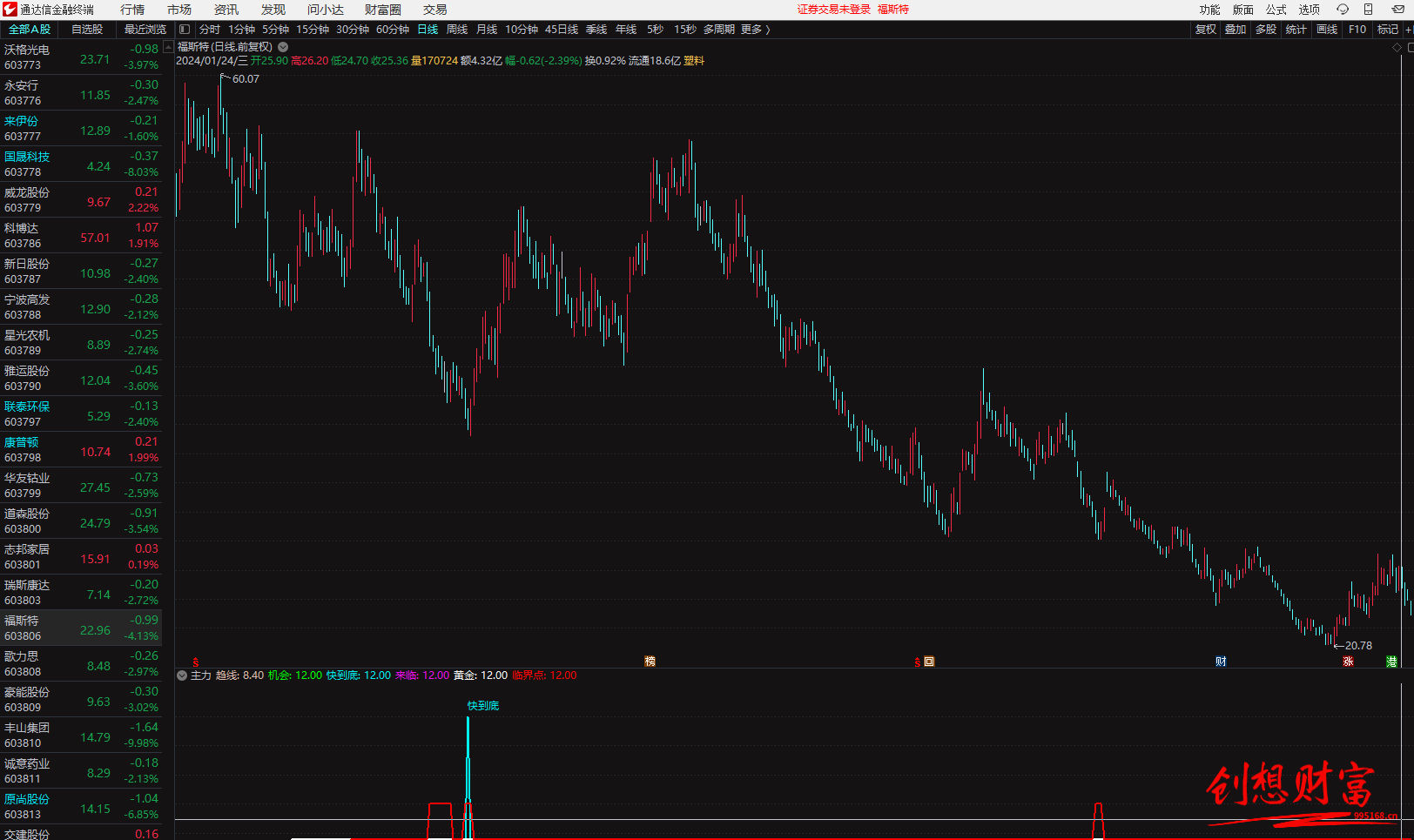Select the 多周期 view
The image size is (1414, 840).
click(719, 30)
